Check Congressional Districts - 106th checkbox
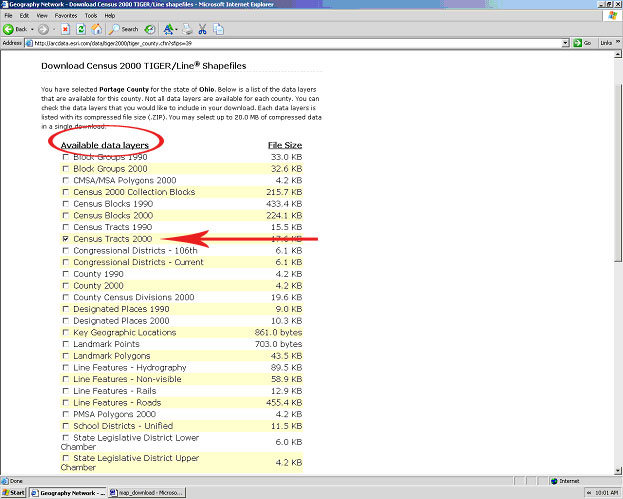Viewport: 623px width, 499px height. click(66, 251)
